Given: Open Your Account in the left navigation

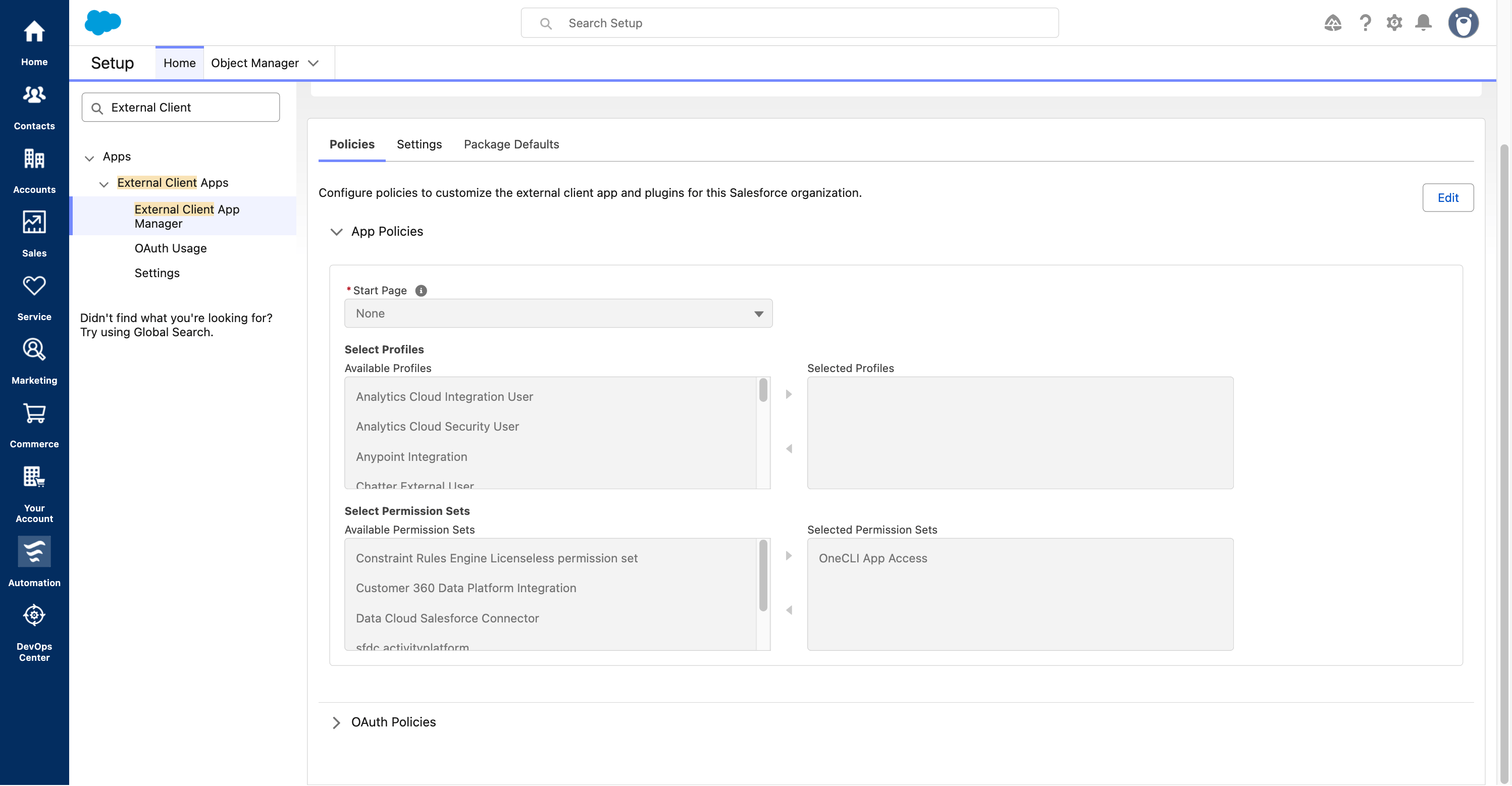Looking at the screenshot, I should click(34, 494).
